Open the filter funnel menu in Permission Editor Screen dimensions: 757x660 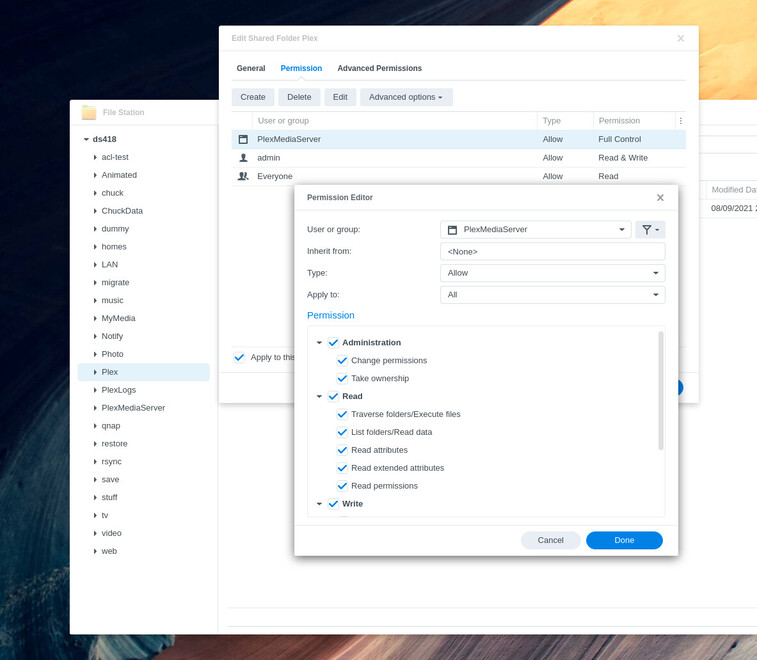tap(650, 229)
